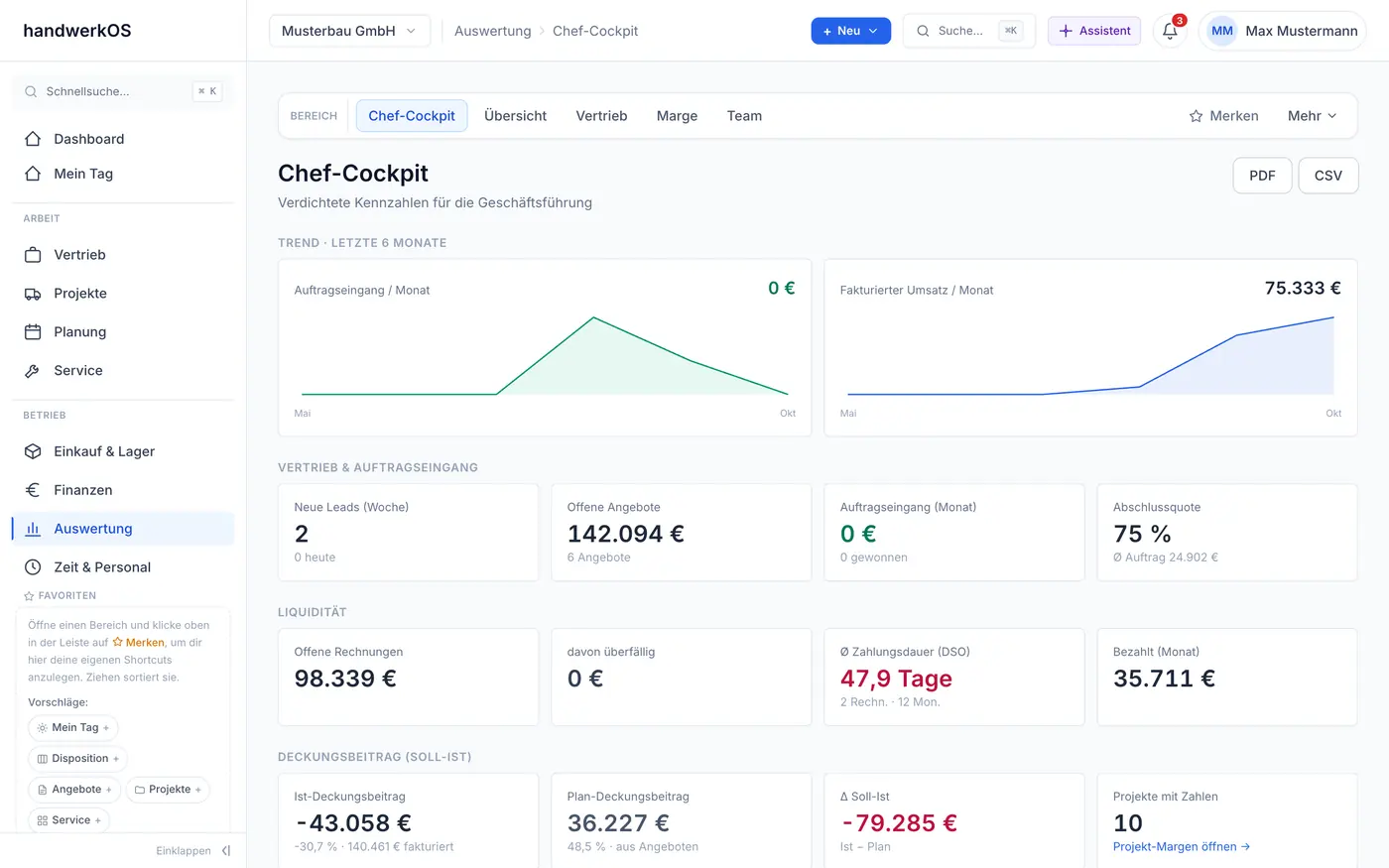
Task: Click the Offene Angebote value 142.094 €
Action: pyautogui.click(x=626, y=534)
